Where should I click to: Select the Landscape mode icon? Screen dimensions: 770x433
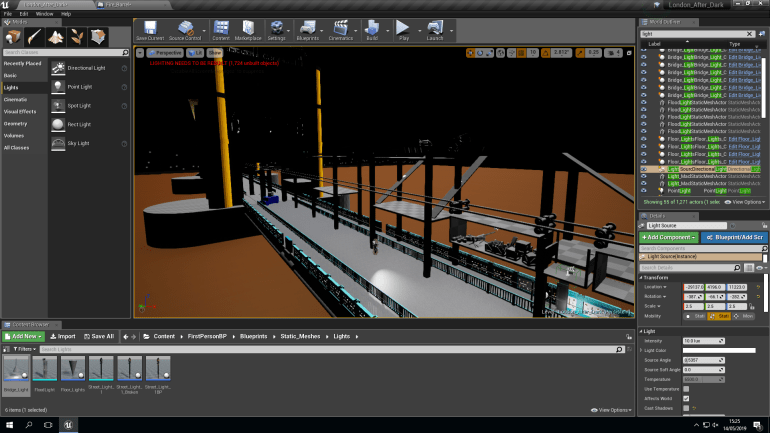tap(55, 37)
